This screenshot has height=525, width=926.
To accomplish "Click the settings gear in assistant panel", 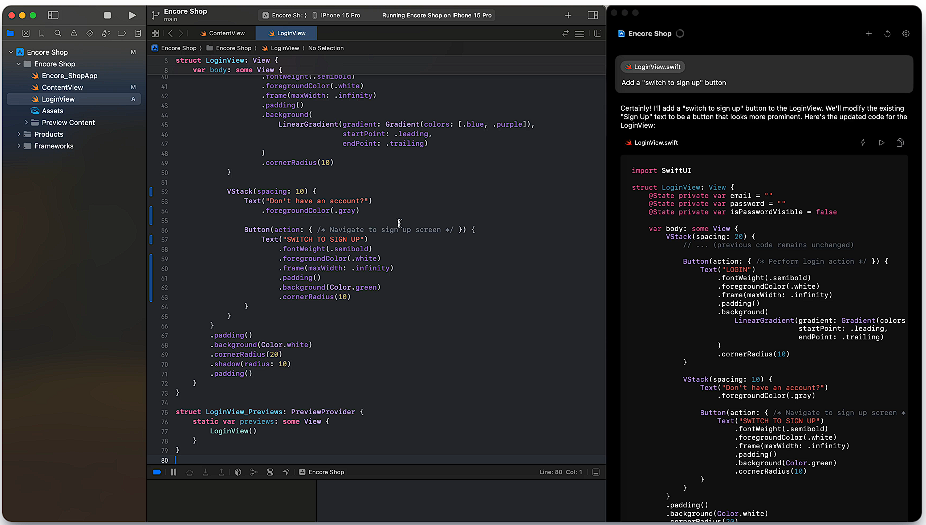I will [x=905, y=34].
